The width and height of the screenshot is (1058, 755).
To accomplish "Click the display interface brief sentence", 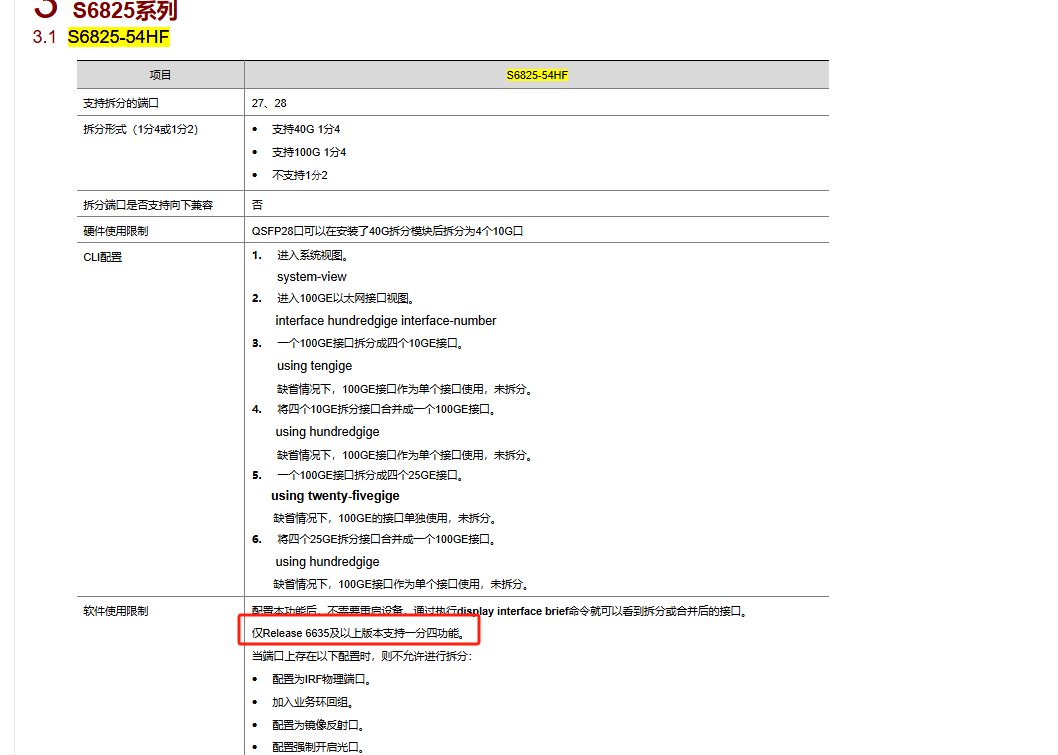I will (499, 611).
